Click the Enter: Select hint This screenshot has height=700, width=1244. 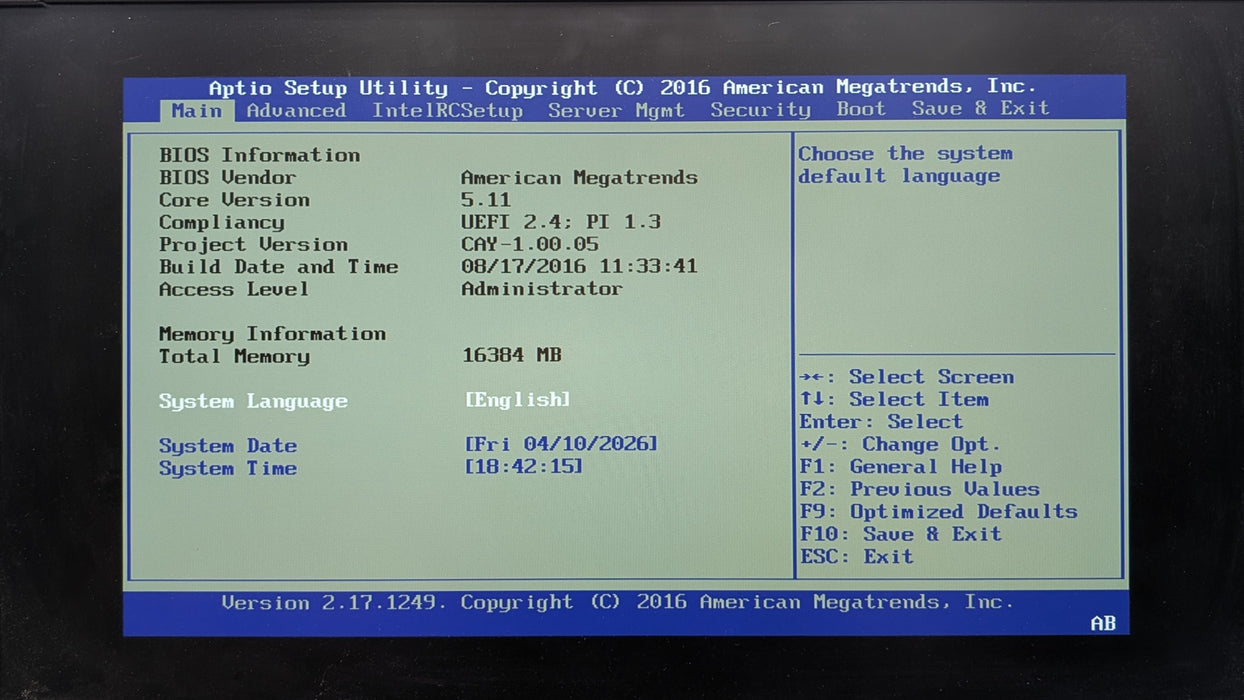(881, 421)
